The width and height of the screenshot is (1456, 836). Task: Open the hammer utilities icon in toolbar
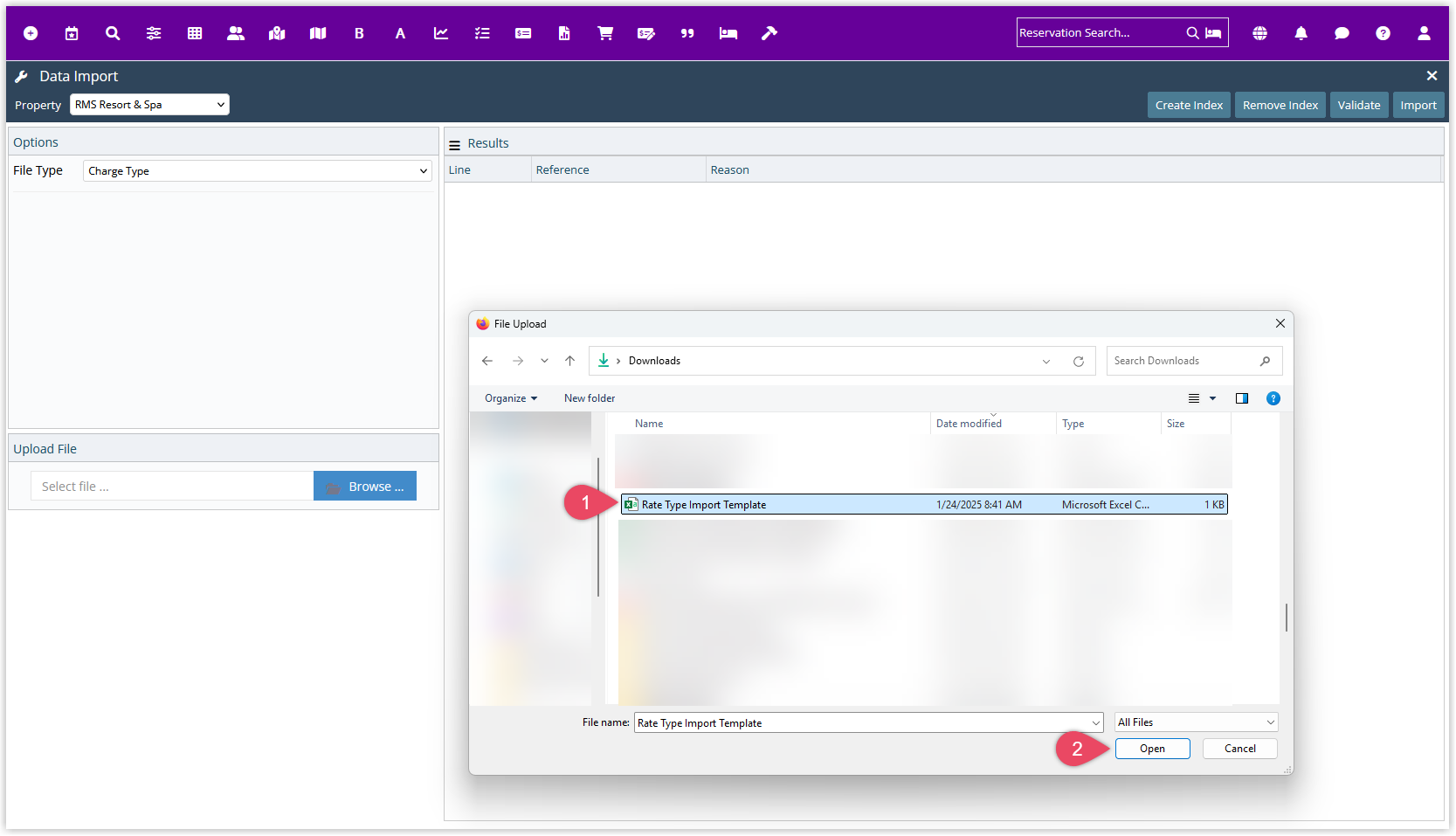[x=769, y=33]
